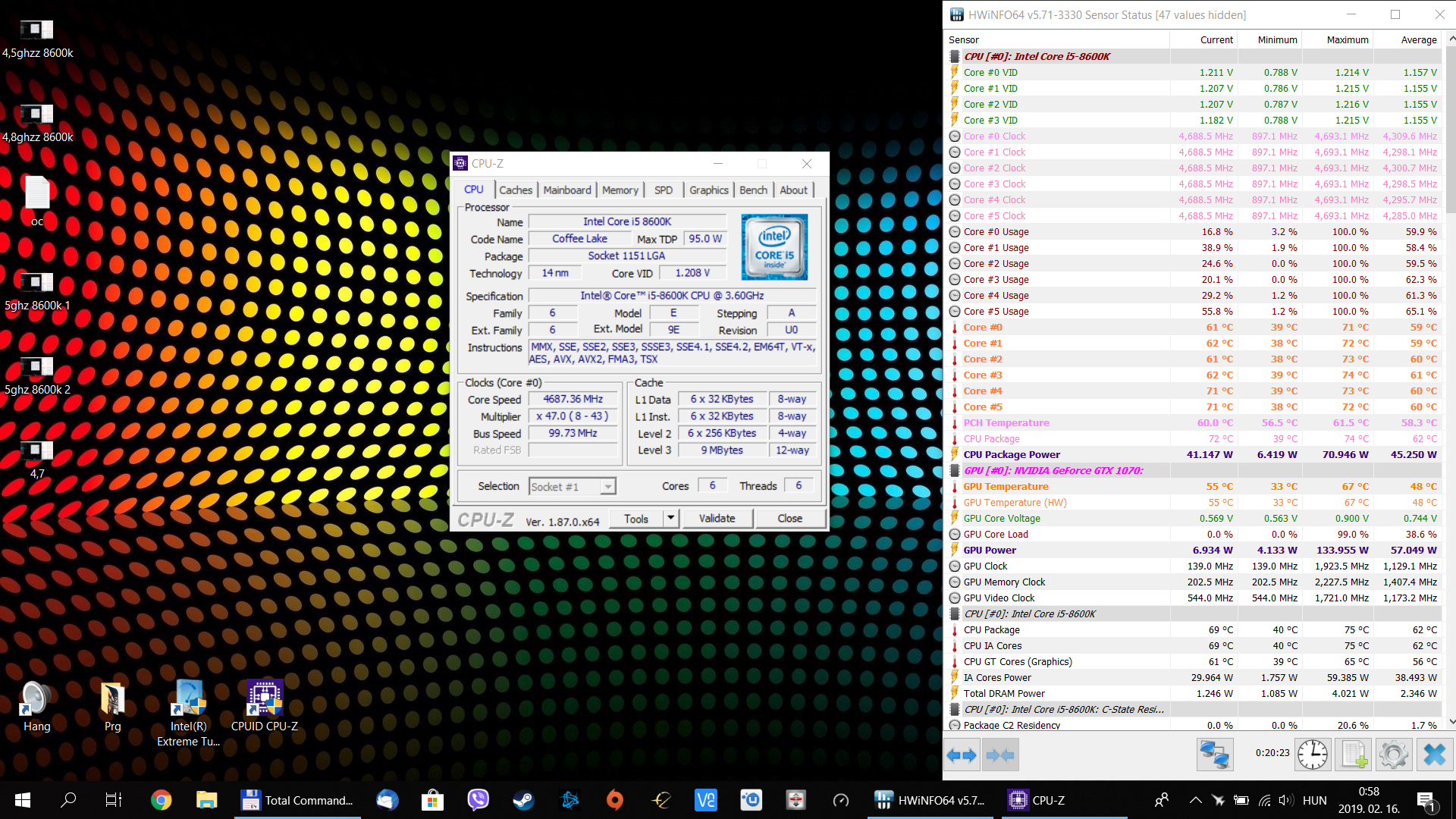Show hidden system tray icons chevron
The height and width of the screenshot is (819, 1456).
(x=1195, y=800)
